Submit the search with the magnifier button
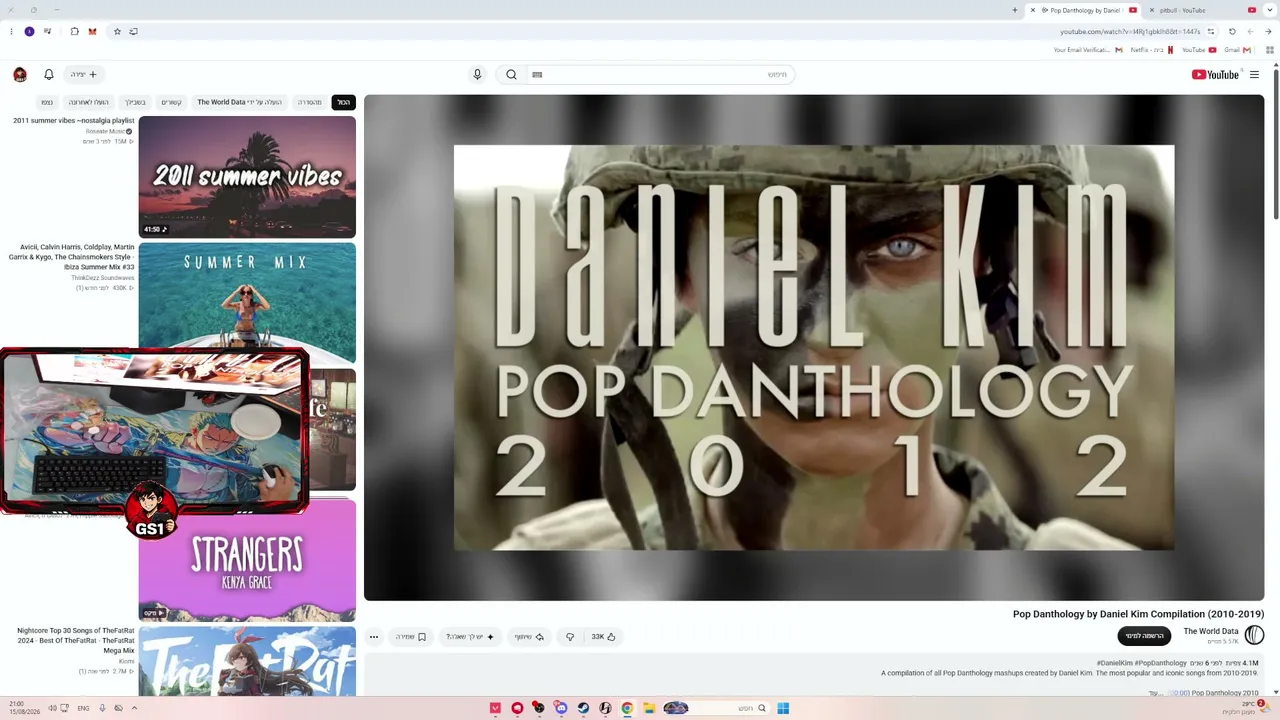Screen dimensions: 1280x720 pyautogui.click(x=511, y=74)
